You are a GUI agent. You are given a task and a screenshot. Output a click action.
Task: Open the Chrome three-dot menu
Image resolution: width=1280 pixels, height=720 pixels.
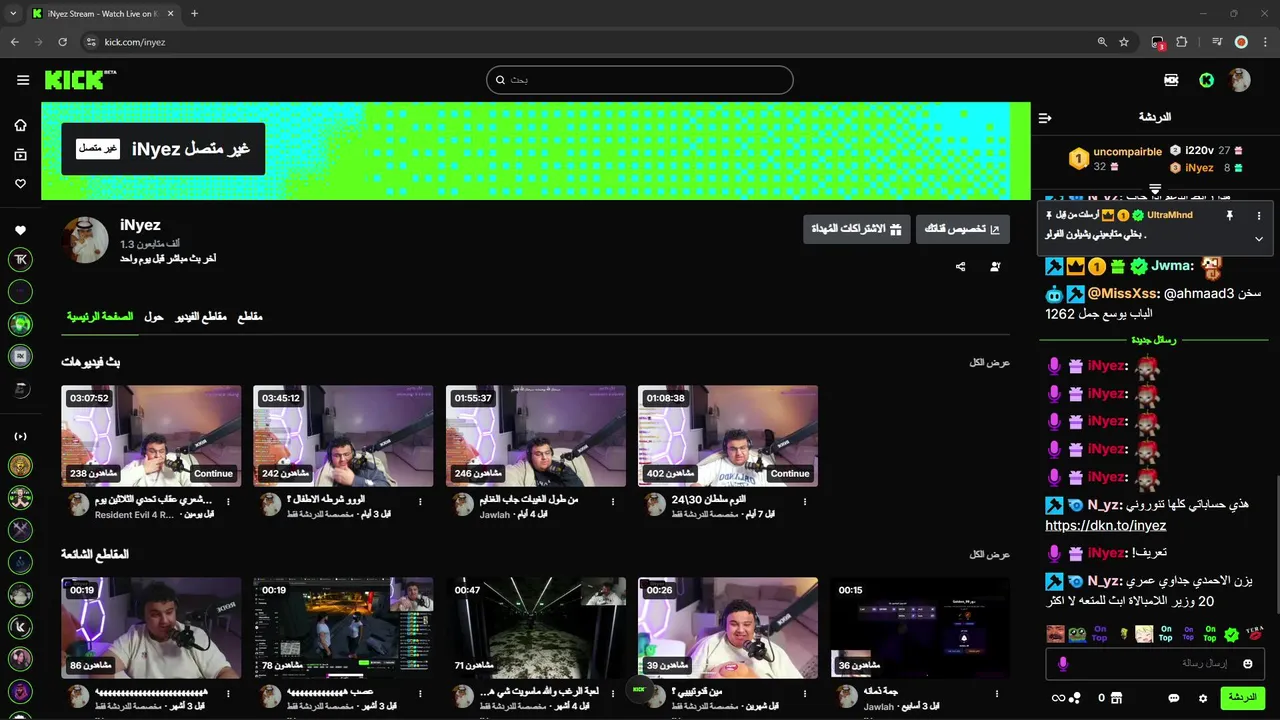click(x=1264, y=42)
